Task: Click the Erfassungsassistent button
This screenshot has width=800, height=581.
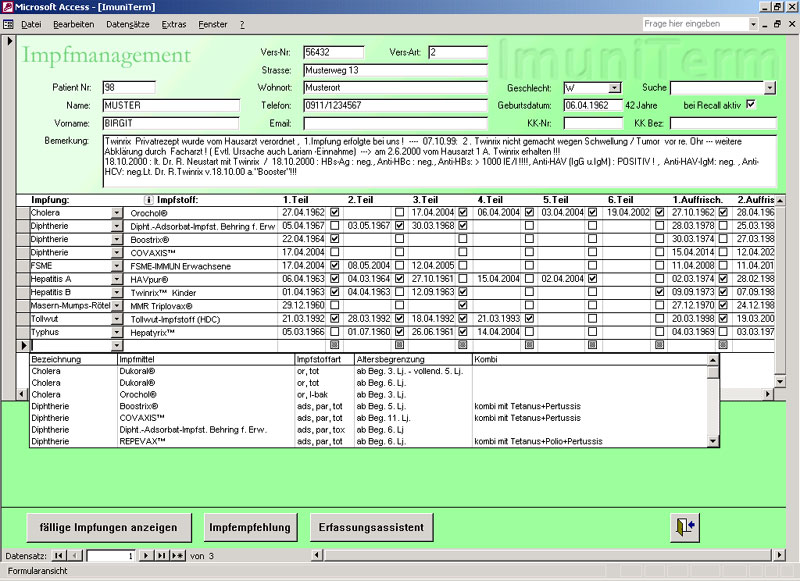Action: [371, 527]
